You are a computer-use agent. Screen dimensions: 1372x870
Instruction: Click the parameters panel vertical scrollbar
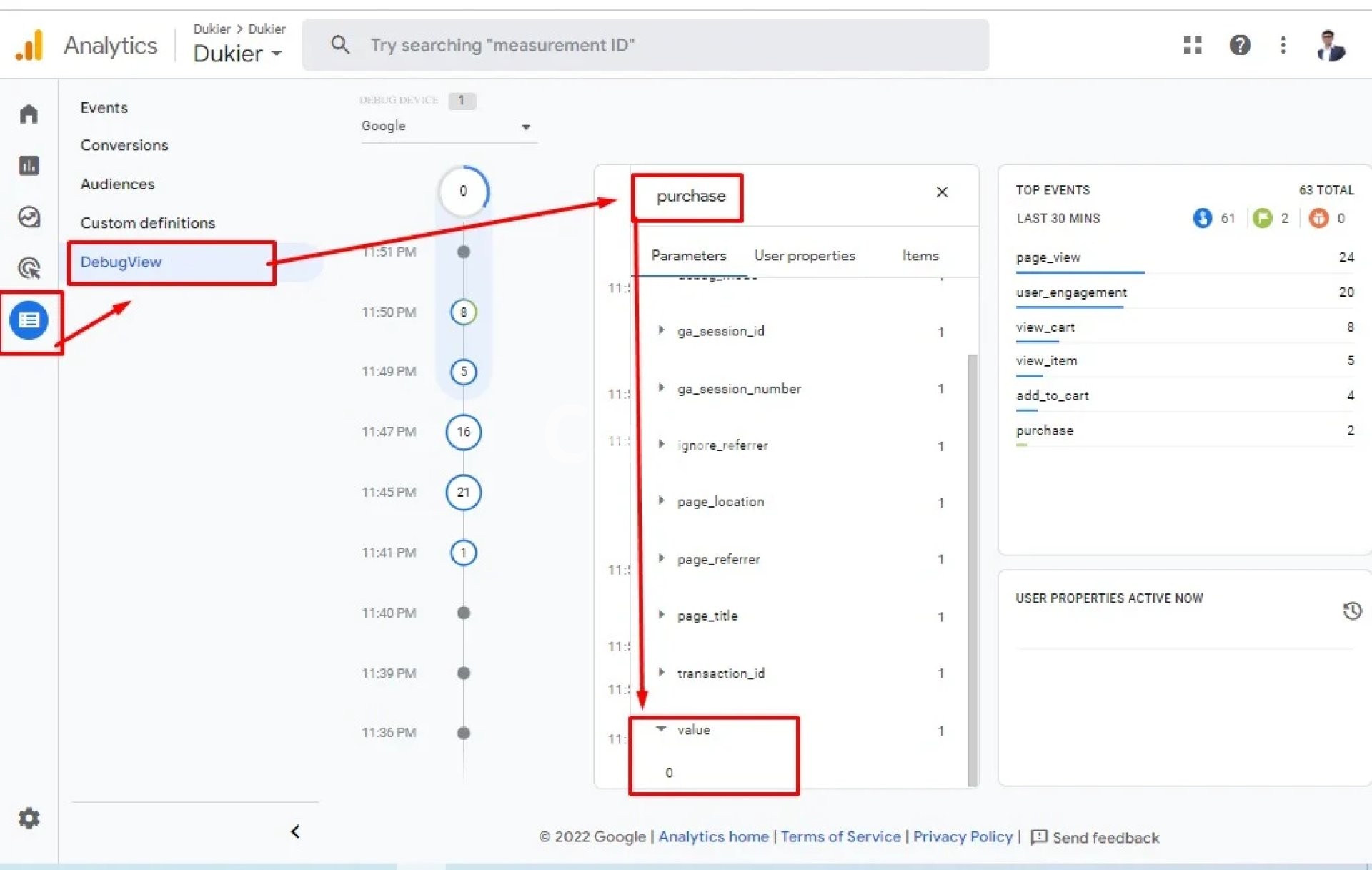point(972,569)
